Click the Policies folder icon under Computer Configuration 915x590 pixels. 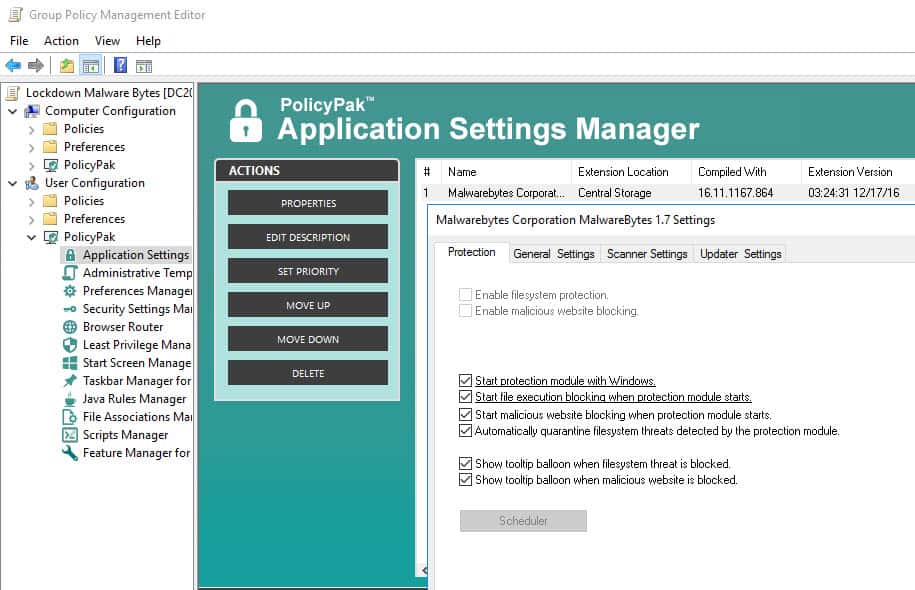(x=51, y=129)
